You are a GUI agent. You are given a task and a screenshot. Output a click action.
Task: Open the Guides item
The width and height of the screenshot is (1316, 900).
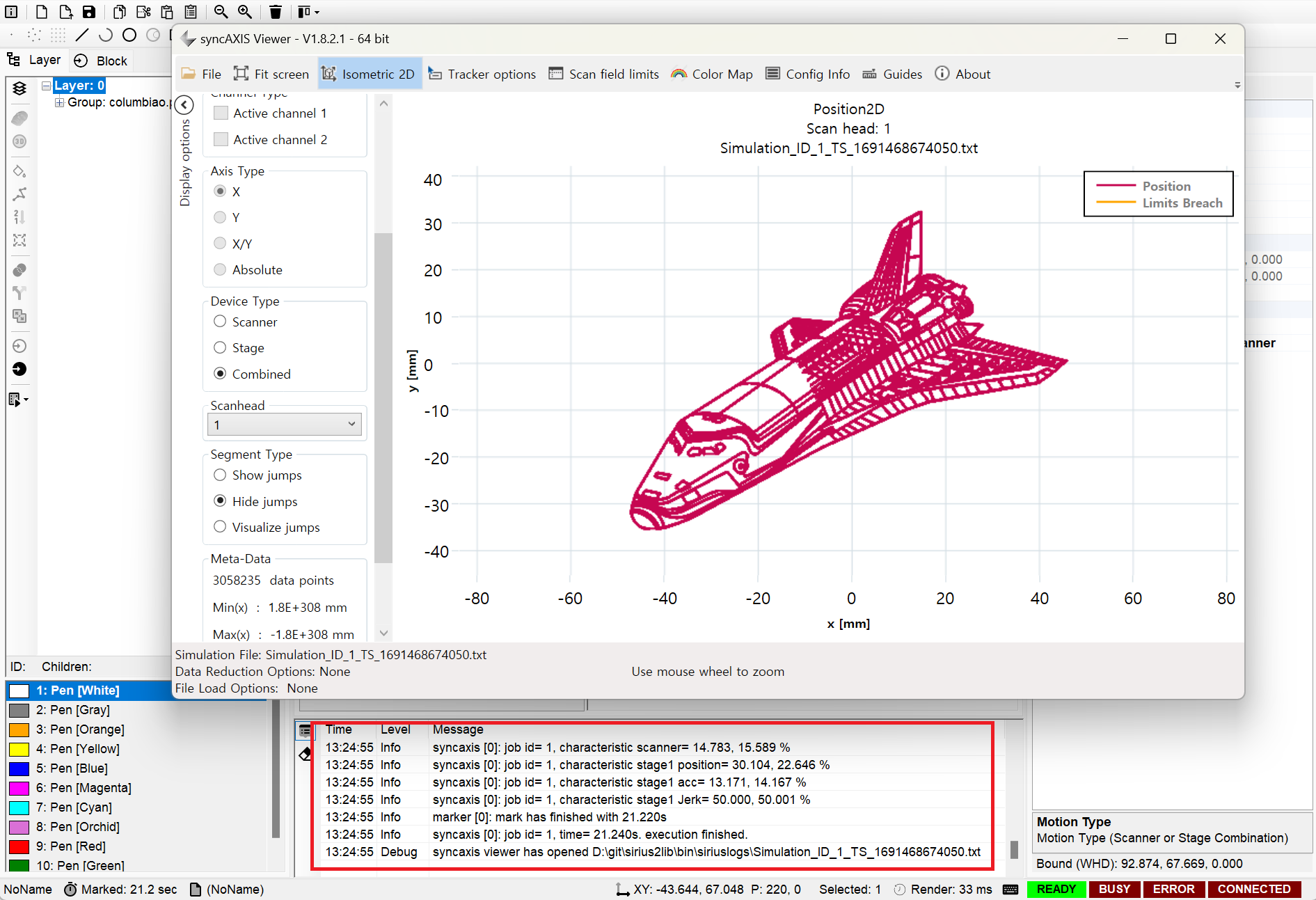coord(892,74)
